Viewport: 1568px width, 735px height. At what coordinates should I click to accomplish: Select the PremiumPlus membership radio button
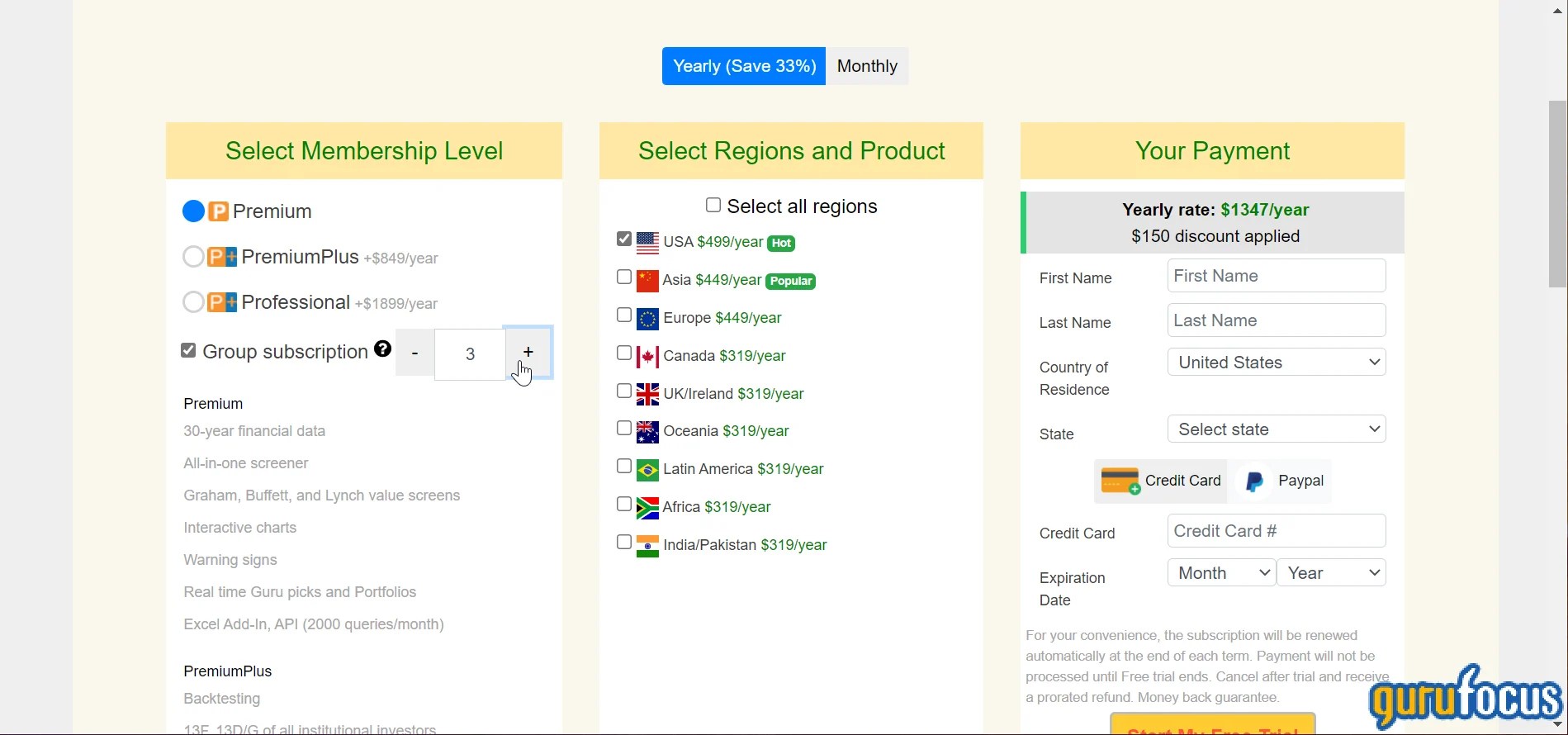tap(193, 257)
